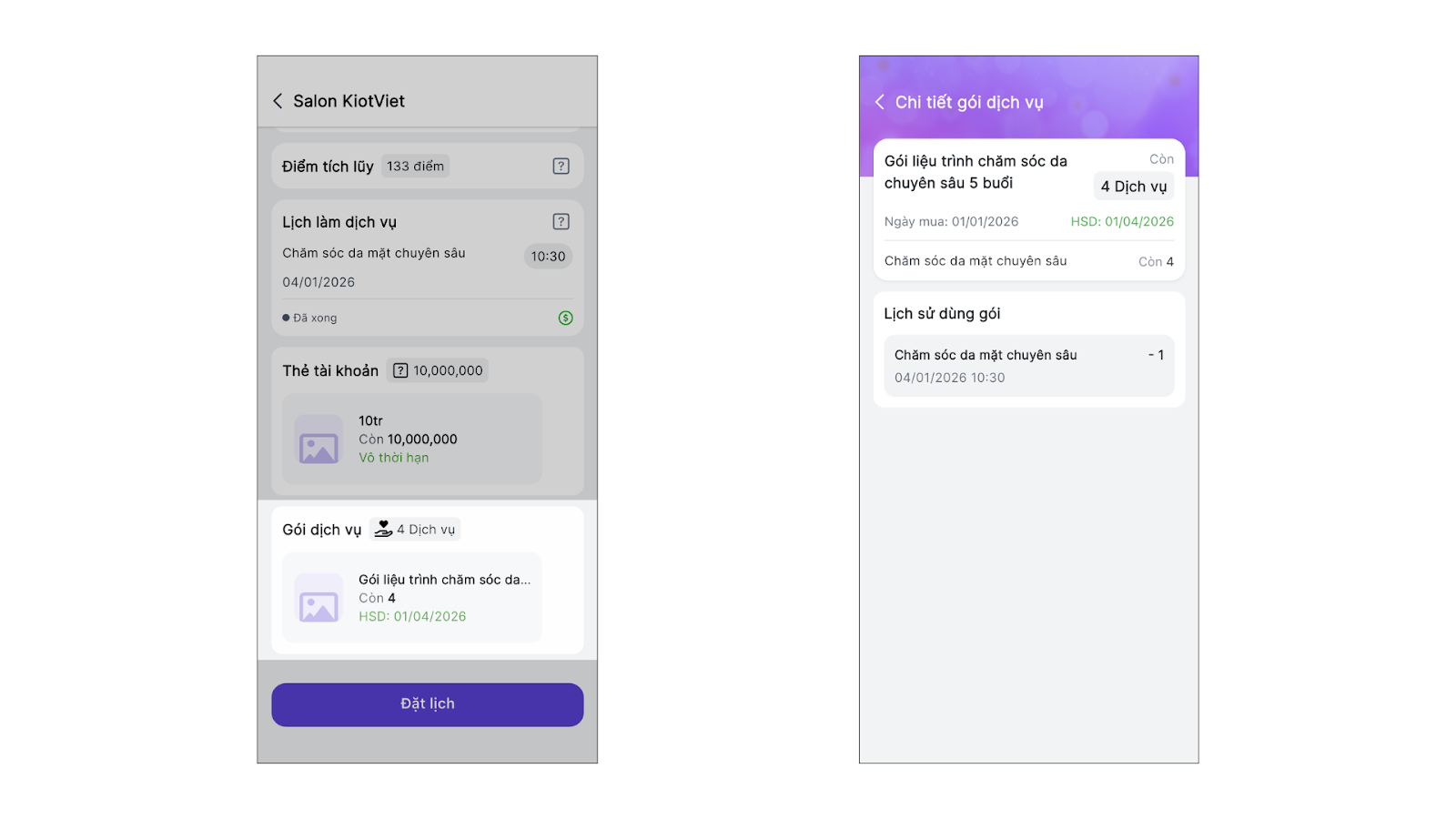Open help icon beside Điểm tích lũy

tap(561, 167)
